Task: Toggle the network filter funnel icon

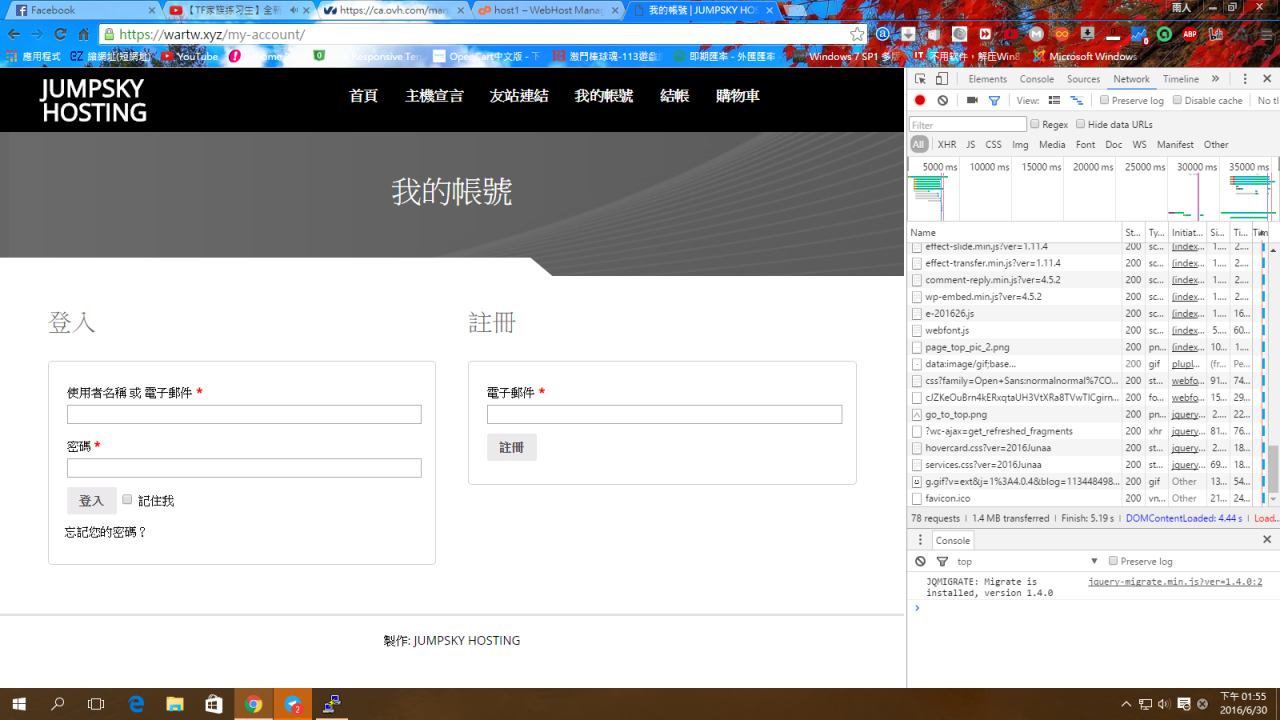Action: (x=994, y=100)
